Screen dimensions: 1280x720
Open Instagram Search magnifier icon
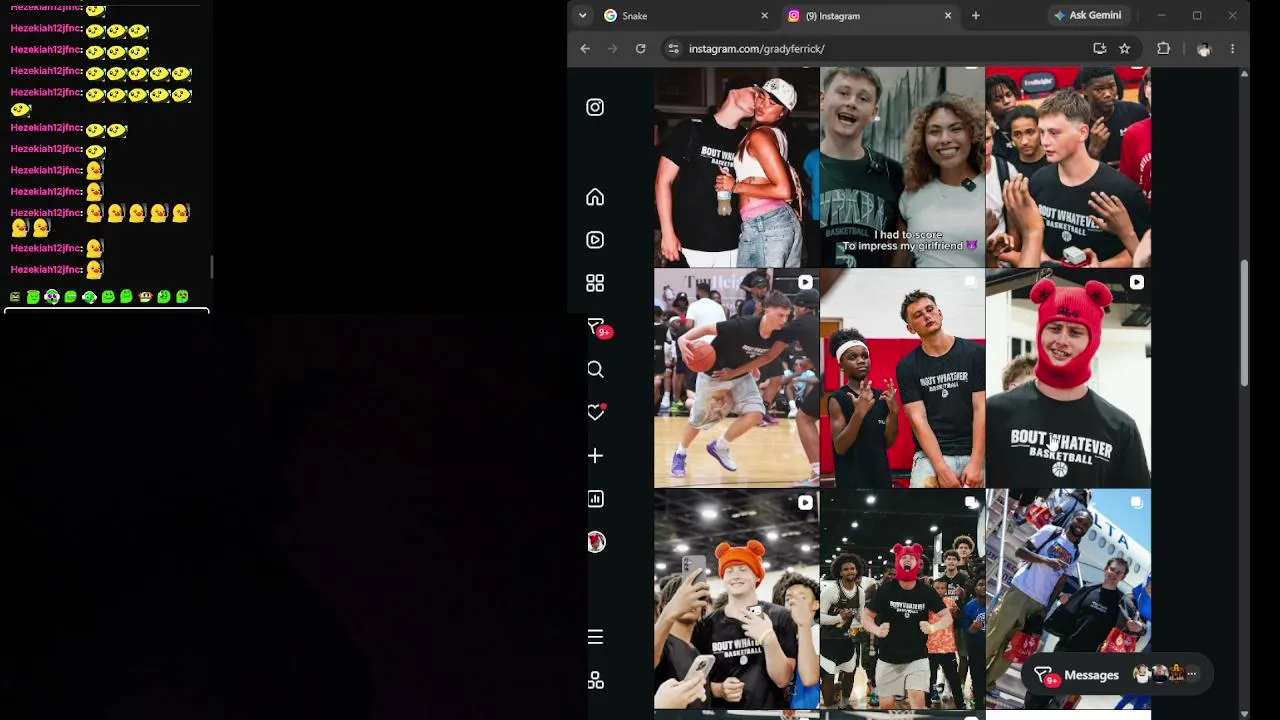pos(595,370)
